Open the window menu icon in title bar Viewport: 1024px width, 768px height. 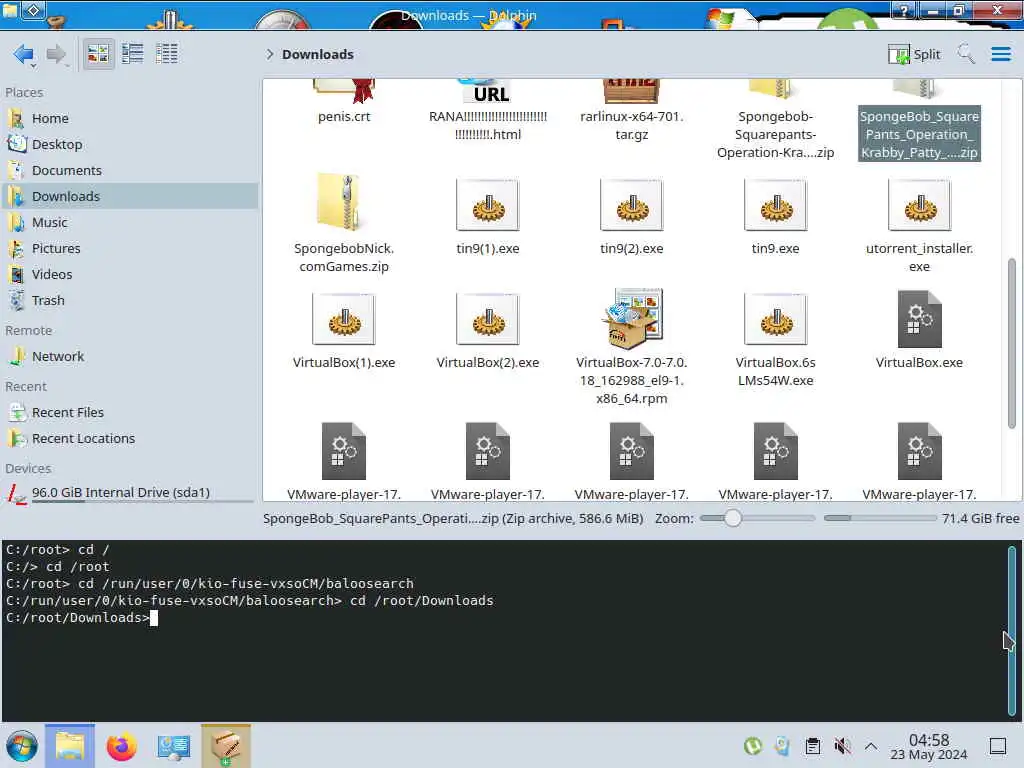click(x=34, y=10)
